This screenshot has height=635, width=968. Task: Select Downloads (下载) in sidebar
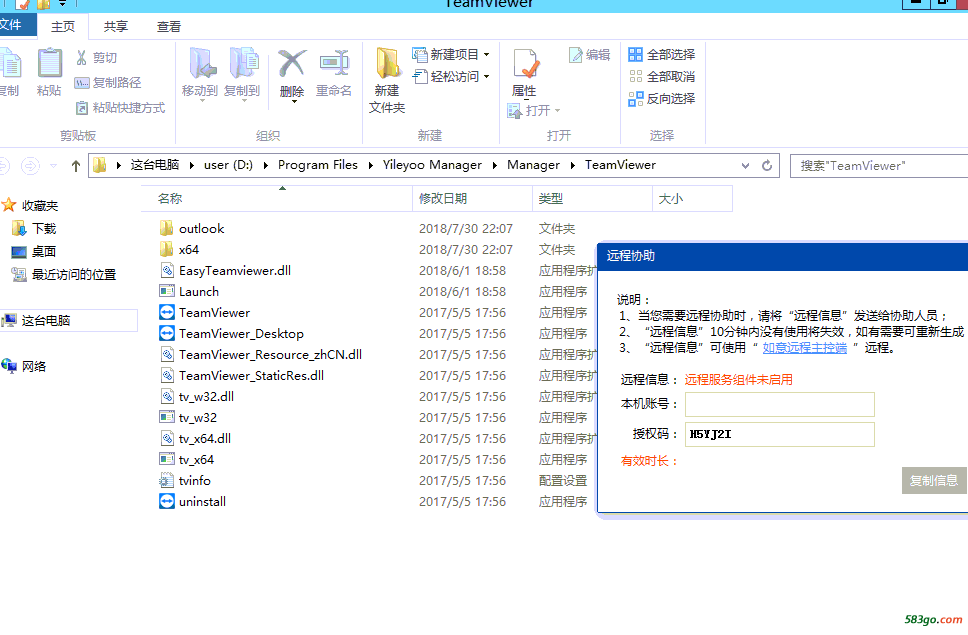point(35,229)
